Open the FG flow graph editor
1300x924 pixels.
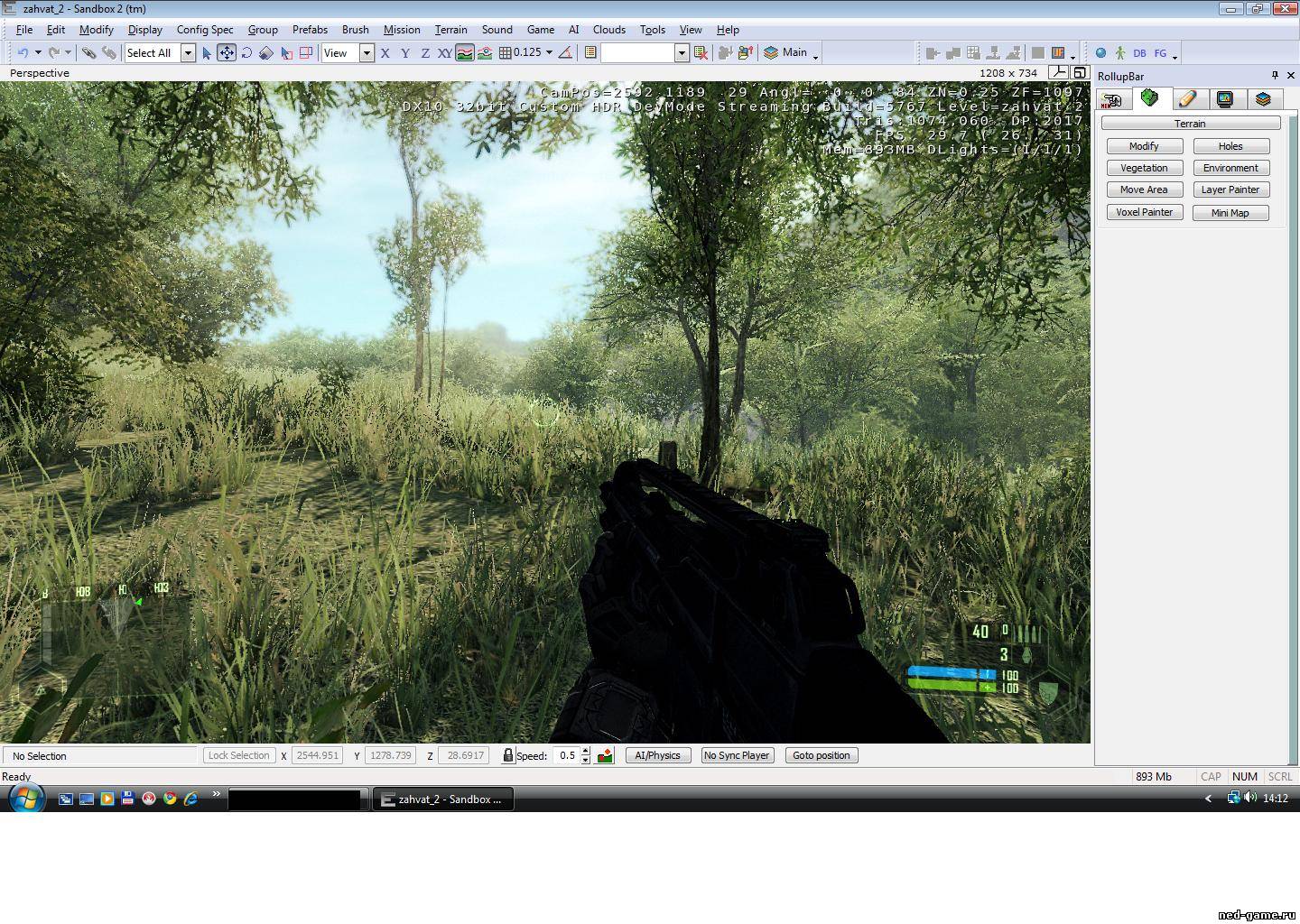pyautogui.click(x=1160, y=53)
